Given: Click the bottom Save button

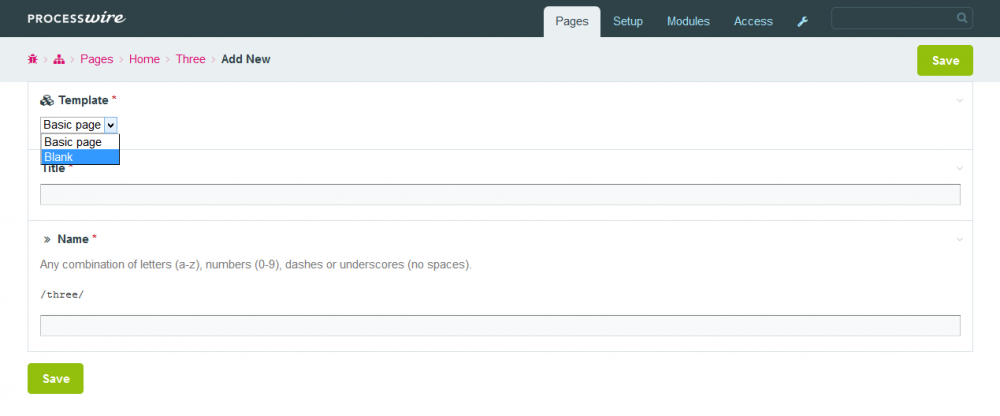Looking at the screenshot, I should coord(55,379).
